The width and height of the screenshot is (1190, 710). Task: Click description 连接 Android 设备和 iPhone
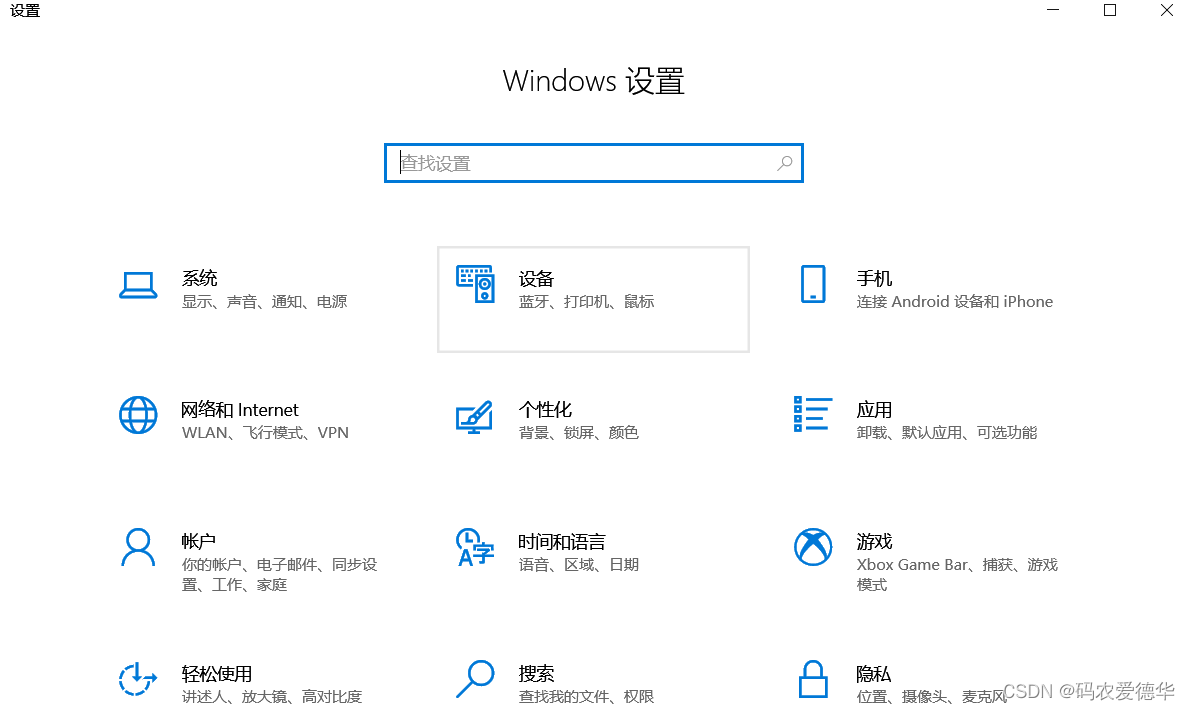tap(955, 301)
